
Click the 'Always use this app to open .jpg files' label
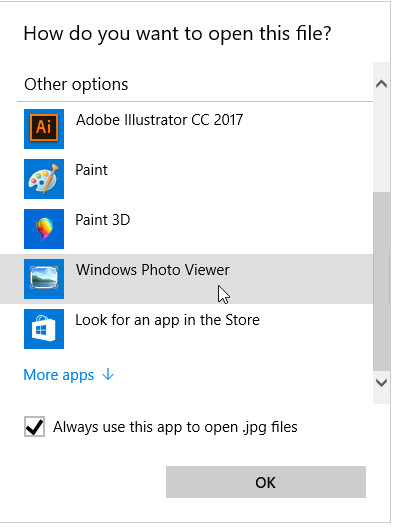(x=175, y=427)
